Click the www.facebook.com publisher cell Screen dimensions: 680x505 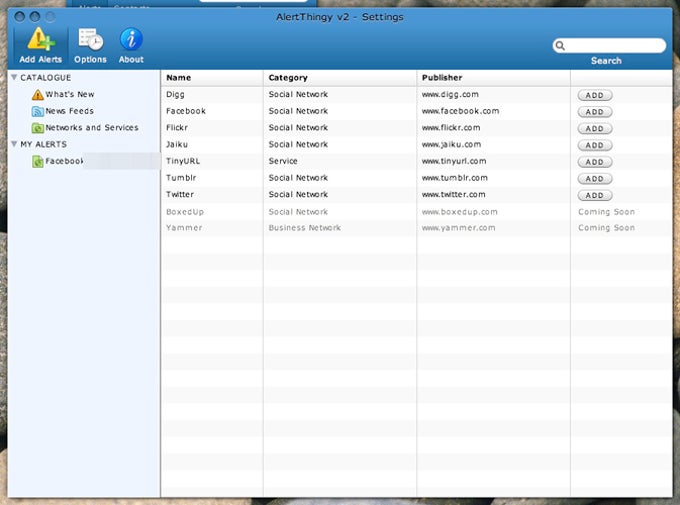point(460,111)
